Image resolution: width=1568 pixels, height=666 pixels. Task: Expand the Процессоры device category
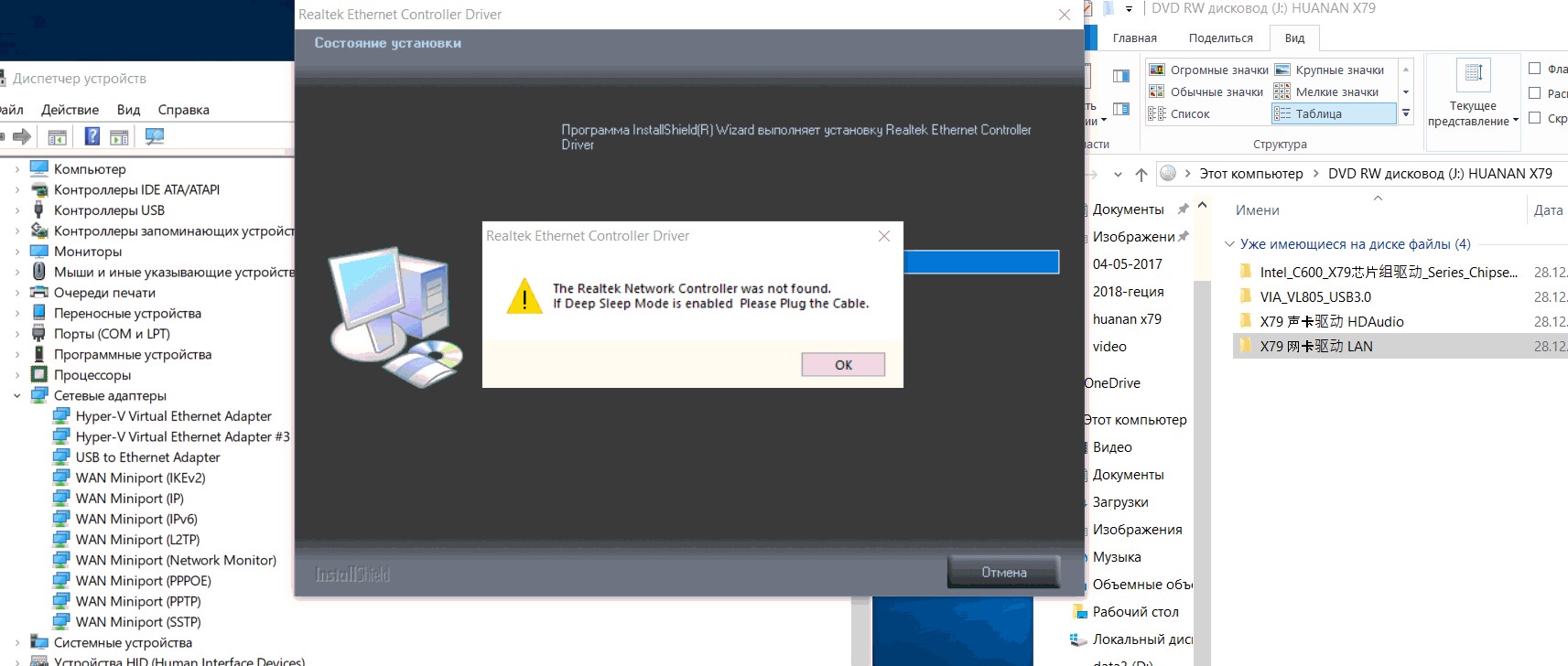tap(16, 375)
